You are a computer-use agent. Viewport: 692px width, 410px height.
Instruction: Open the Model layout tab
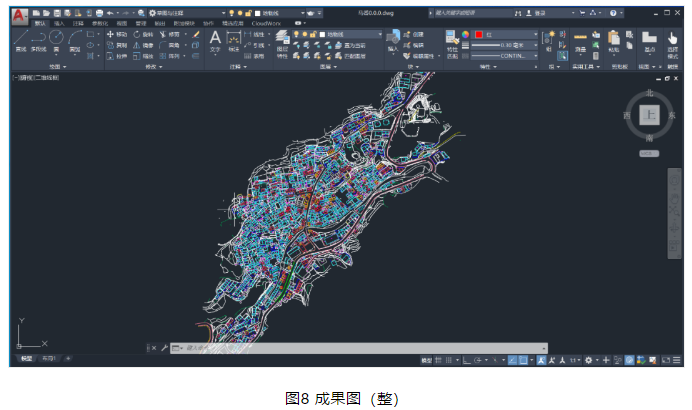tap(27, 358)
